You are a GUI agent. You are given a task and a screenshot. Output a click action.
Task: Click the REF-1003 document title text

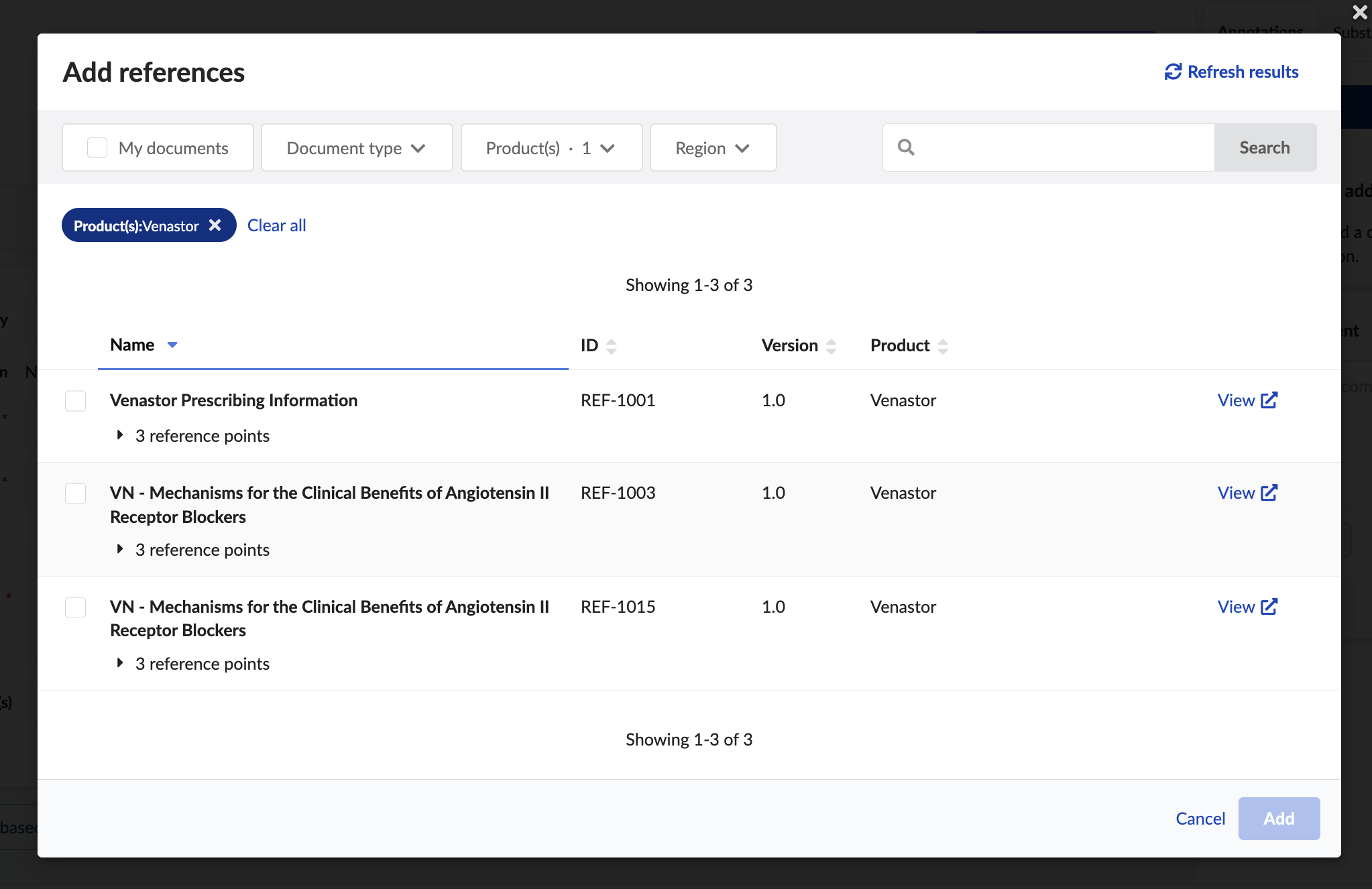[329, 505]
